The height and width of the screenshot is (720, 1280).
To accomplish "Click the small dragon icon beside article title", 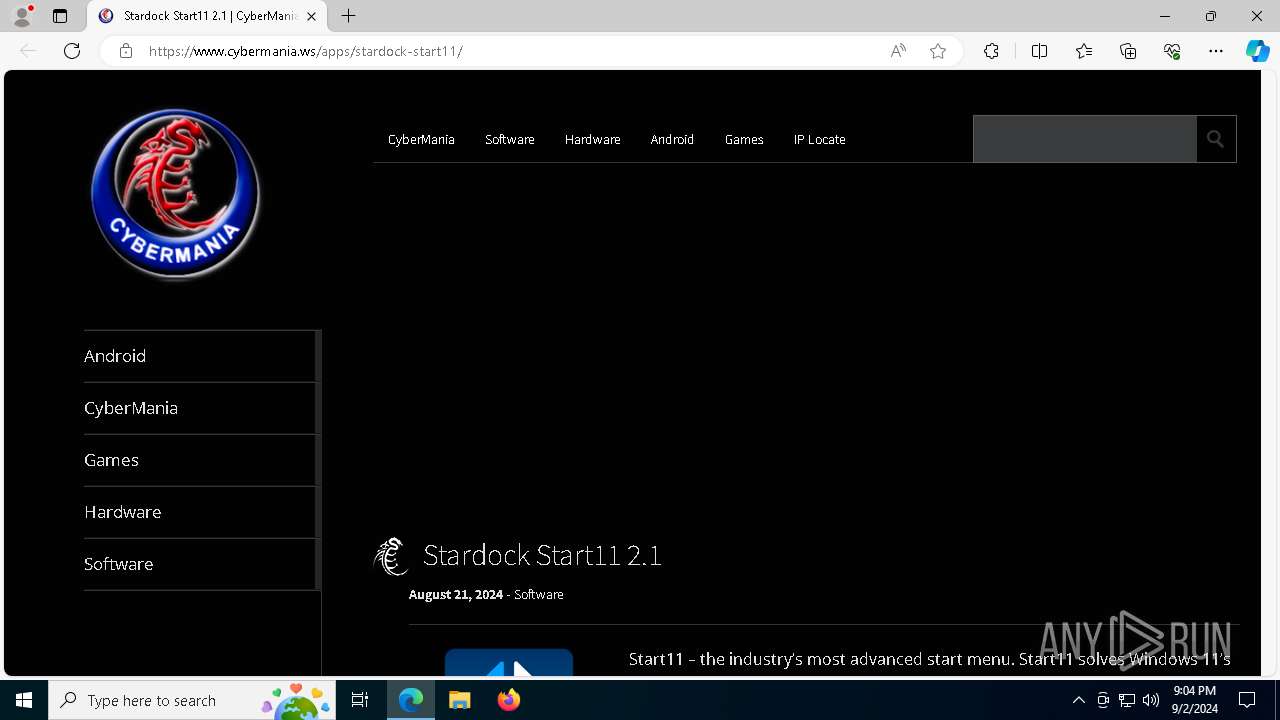I will tap(391, 556).
